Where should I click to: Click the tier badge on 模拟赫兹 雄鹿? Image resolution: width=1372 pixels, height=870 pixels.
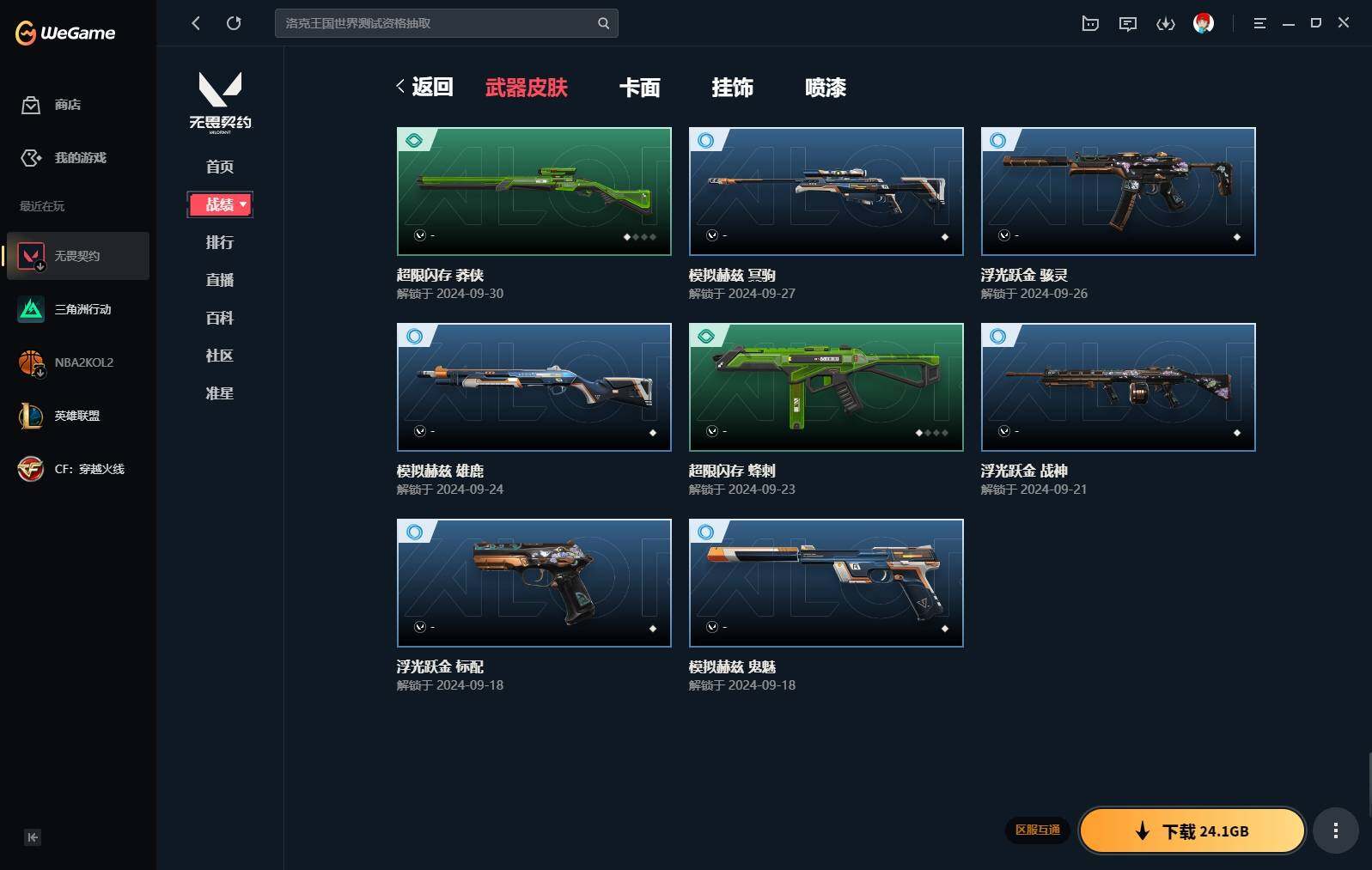click(x=414, y=336)
